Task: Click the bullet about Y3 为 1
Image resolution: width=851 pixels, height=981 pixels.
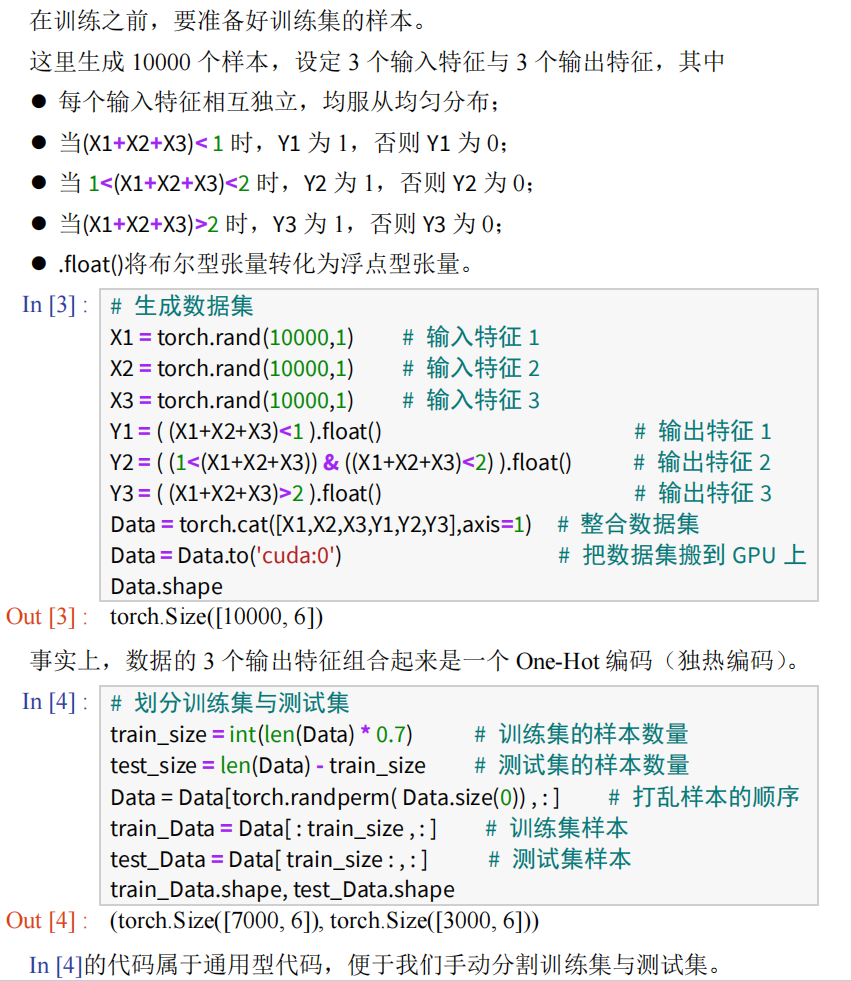Action: (x=281, y=224)
